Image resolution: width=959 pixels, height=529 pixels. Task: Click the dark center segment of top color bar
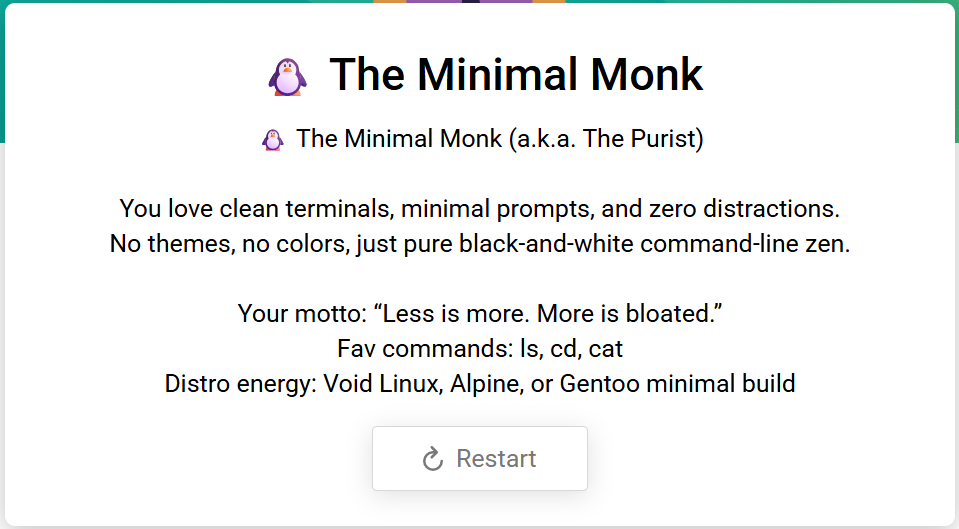click(x=469, y=1)
